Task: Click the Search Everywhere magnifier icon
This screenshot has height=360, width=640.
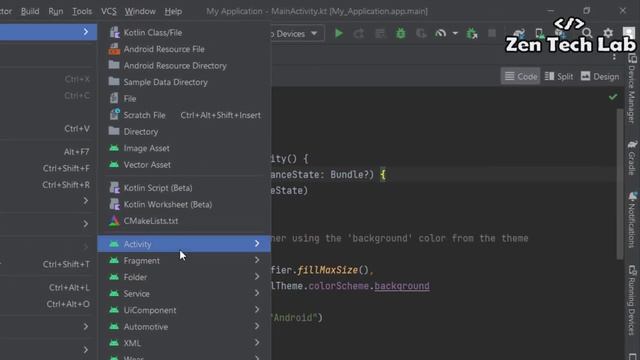Action: 587,33
